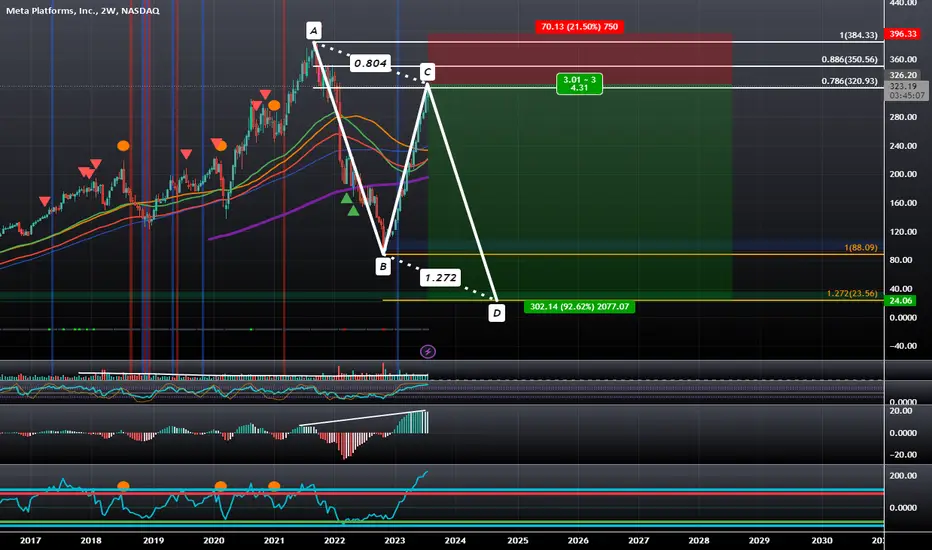Click the green 24.06 price tag on the axis
The width and height of the screenshot is (932, 550).
pyautogui.click(x=900, y=301)
